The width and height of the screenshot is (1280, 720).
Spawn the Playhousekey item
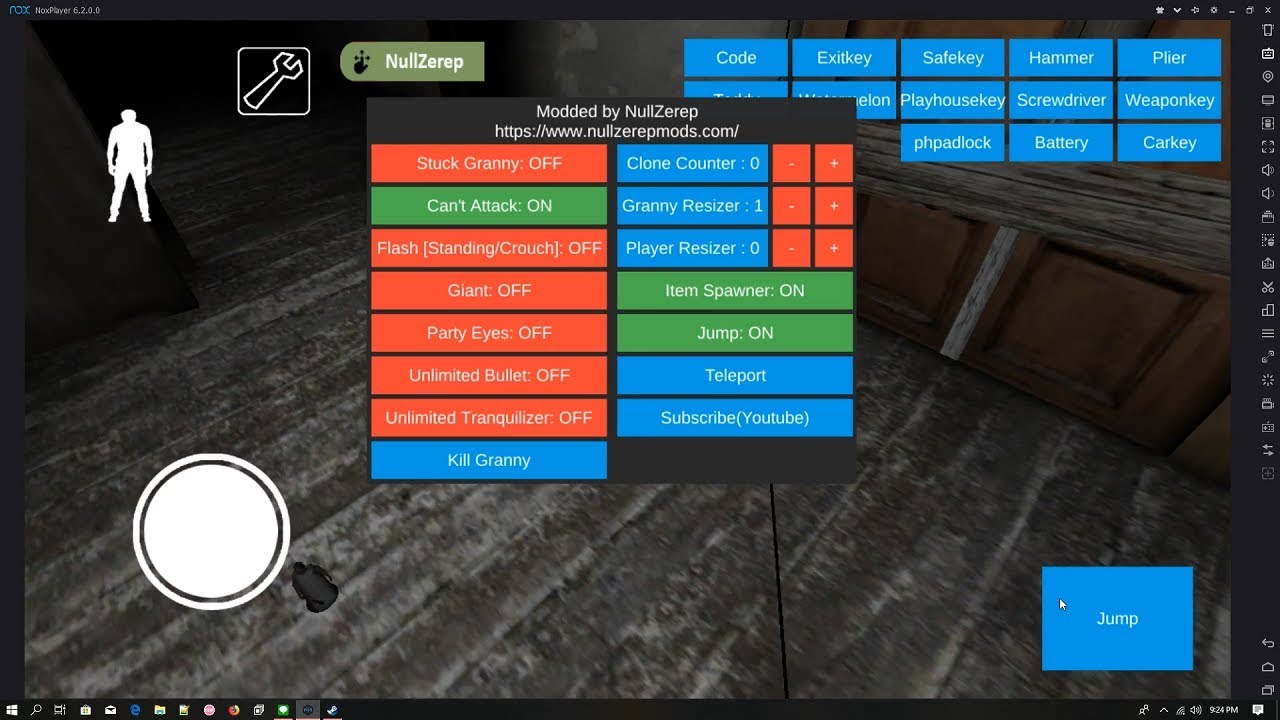click(x=953, y=100)
